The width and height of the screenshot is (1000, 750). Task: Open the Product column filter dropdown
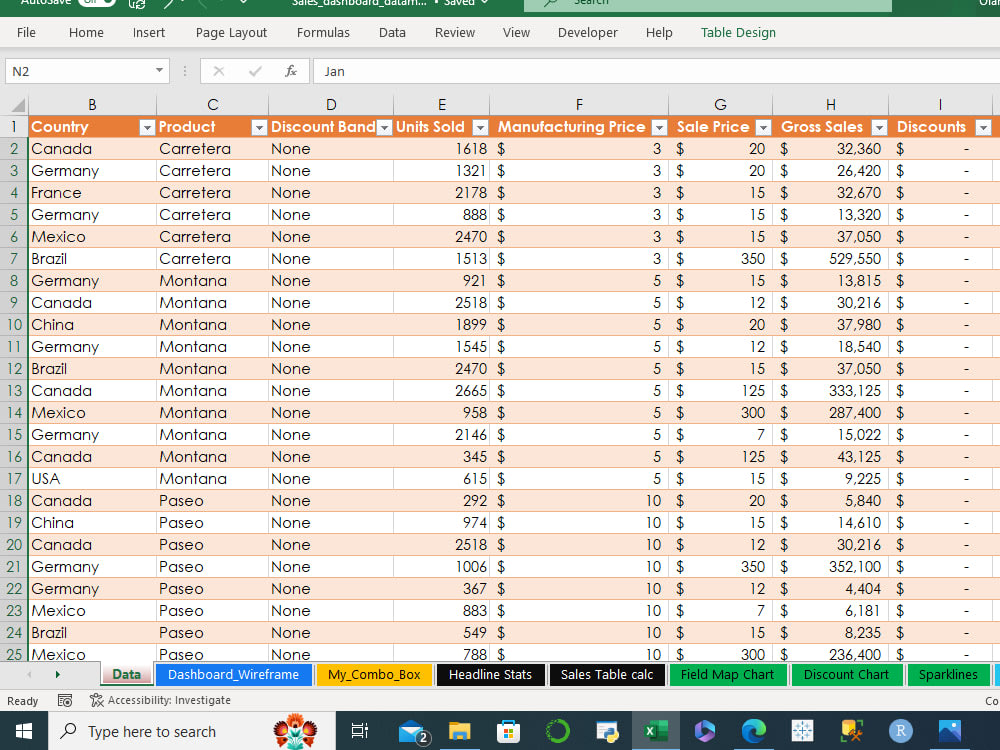259,128
